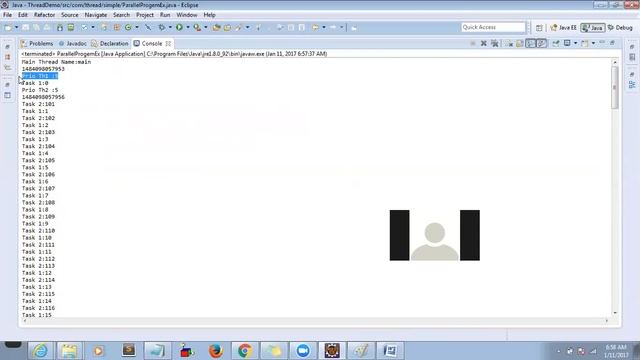Open the Source menu

click(70, 15)
